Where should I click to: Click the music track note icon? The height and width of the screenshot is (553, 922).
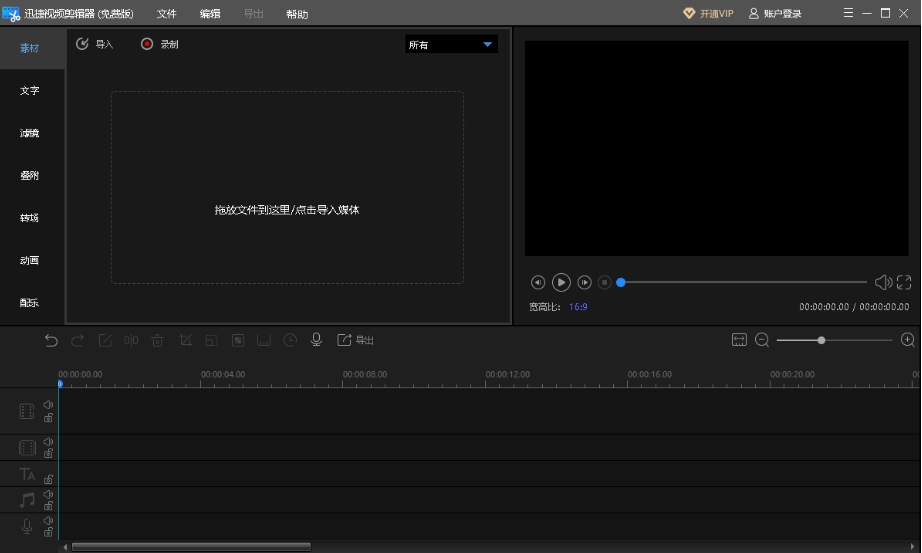pyautogui.click(x=27, y=500)
